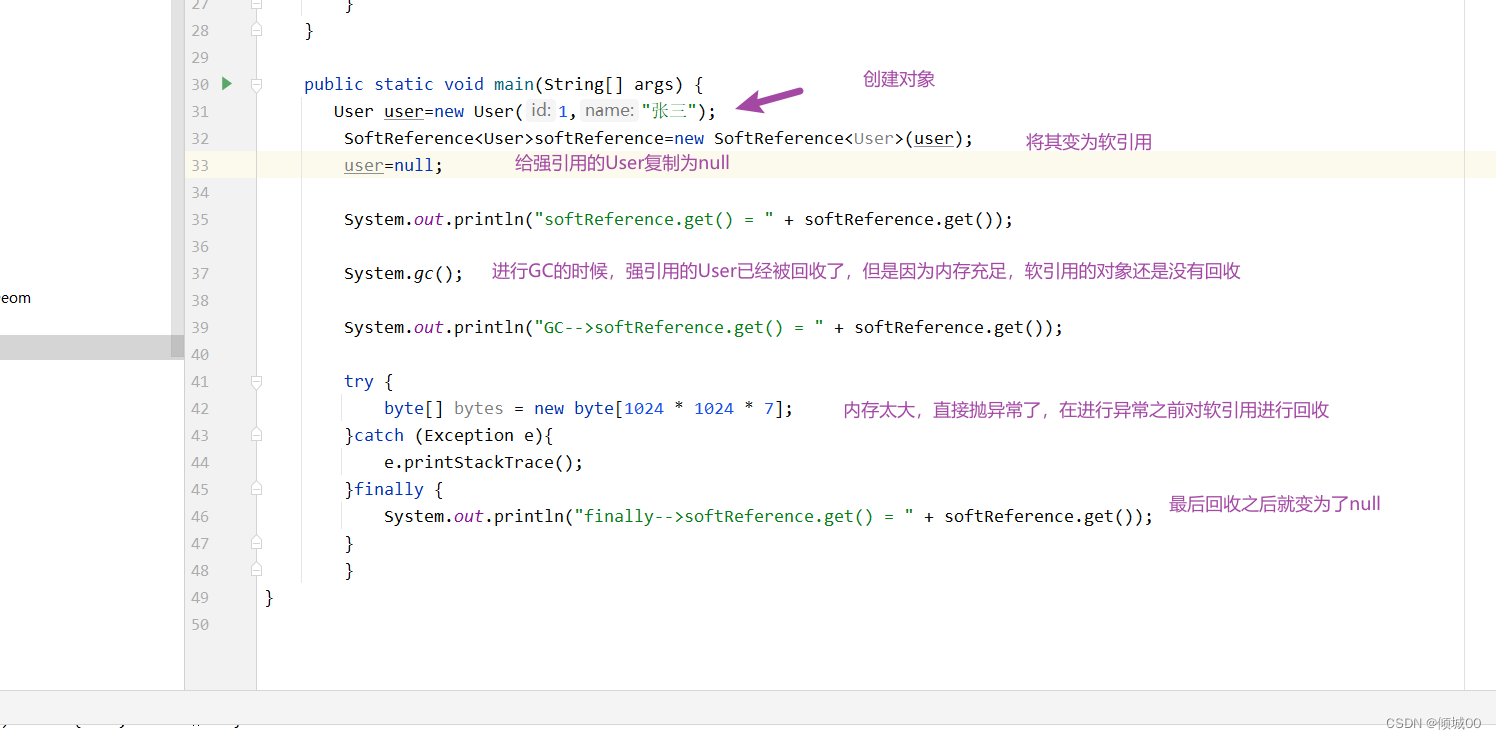Screen dimensions: 1496x739
Task: Click 'byte[] bytes' declaration on line 42
Action: point(444,409)
